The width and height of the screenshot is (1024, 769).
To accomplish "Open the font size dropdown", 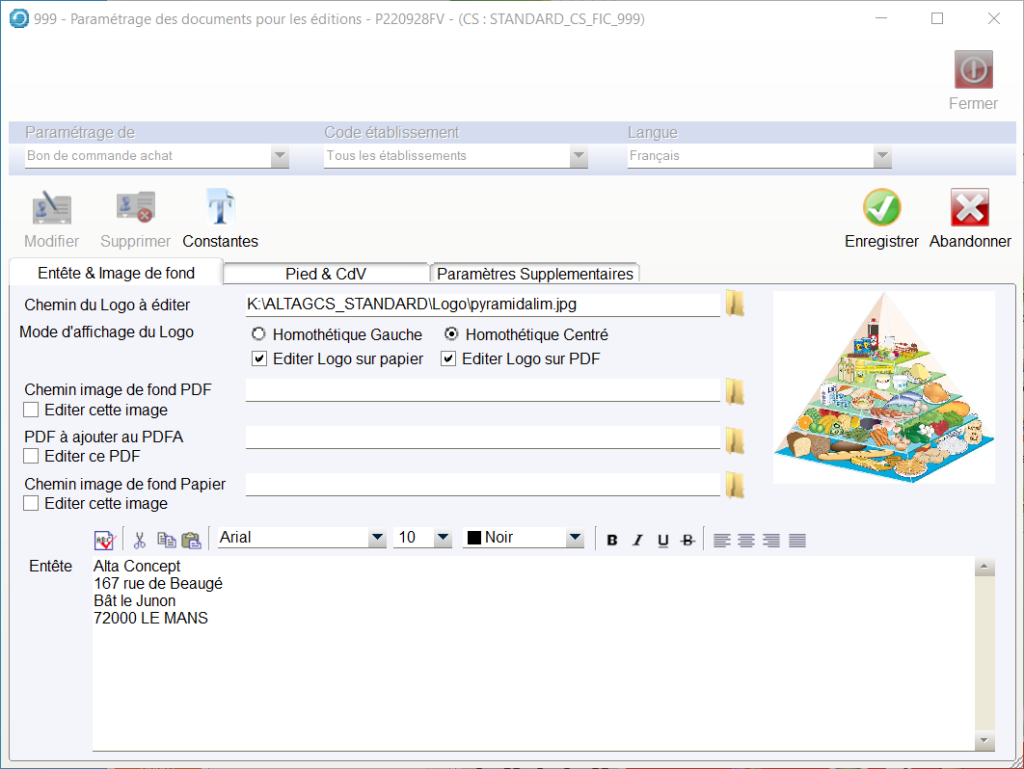I will [442, 538].
